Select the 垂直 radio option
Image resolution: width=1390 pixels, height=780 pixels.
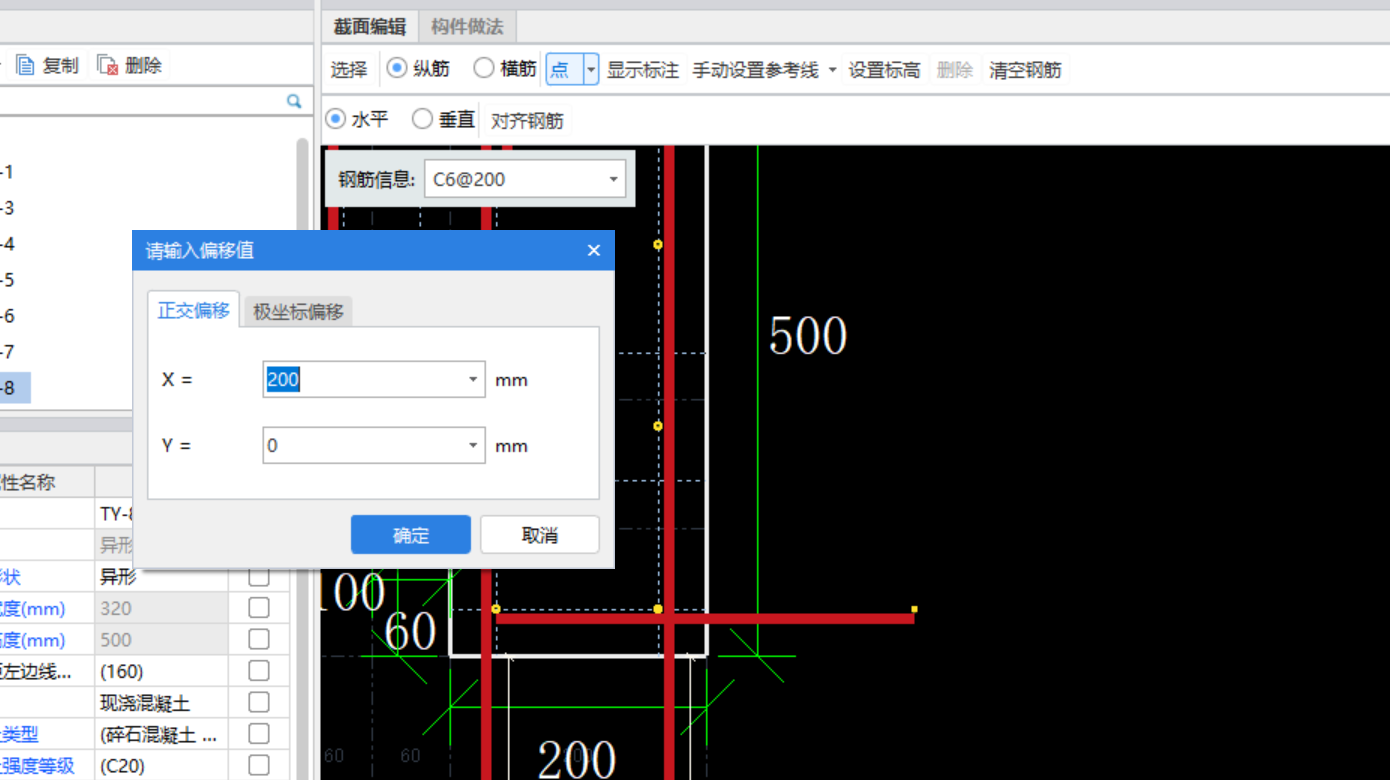coord(423,120)
